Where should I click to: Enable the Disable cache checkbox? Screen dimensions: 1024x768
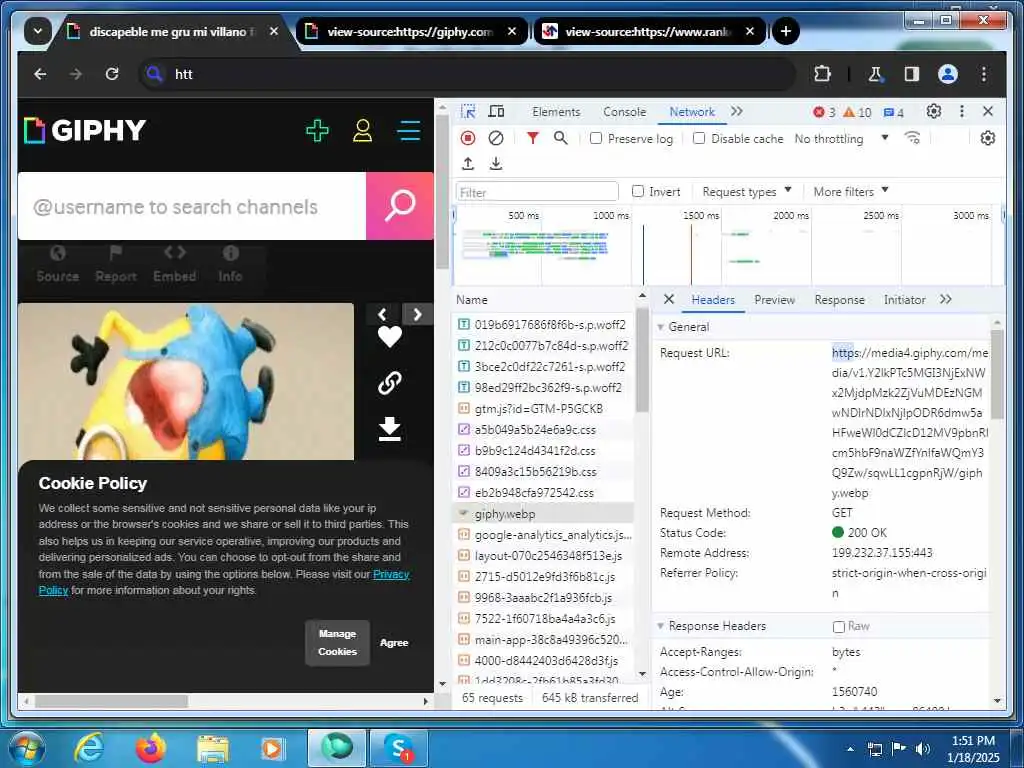699,138
